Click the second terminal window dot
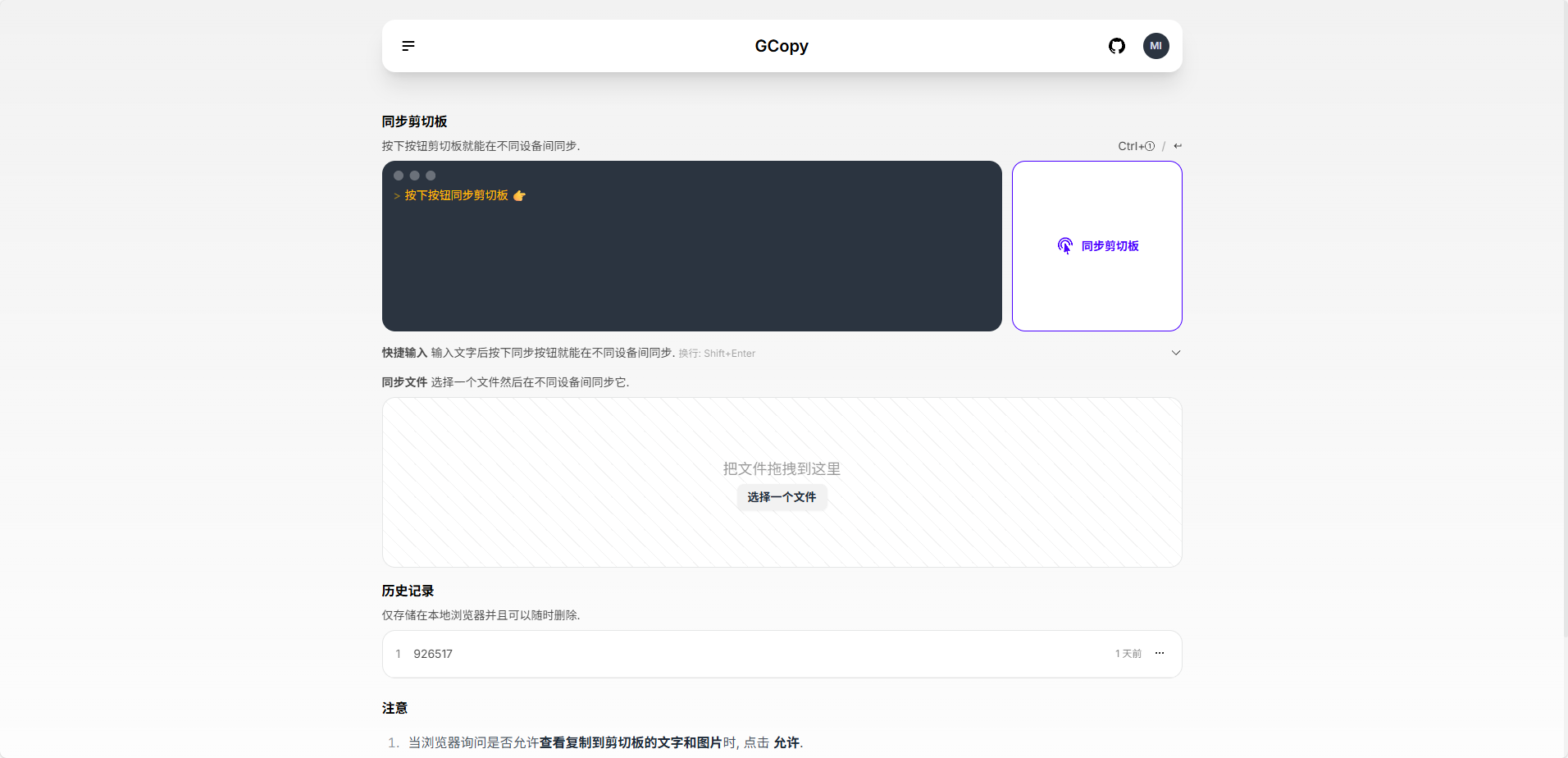 coord(415,175)
